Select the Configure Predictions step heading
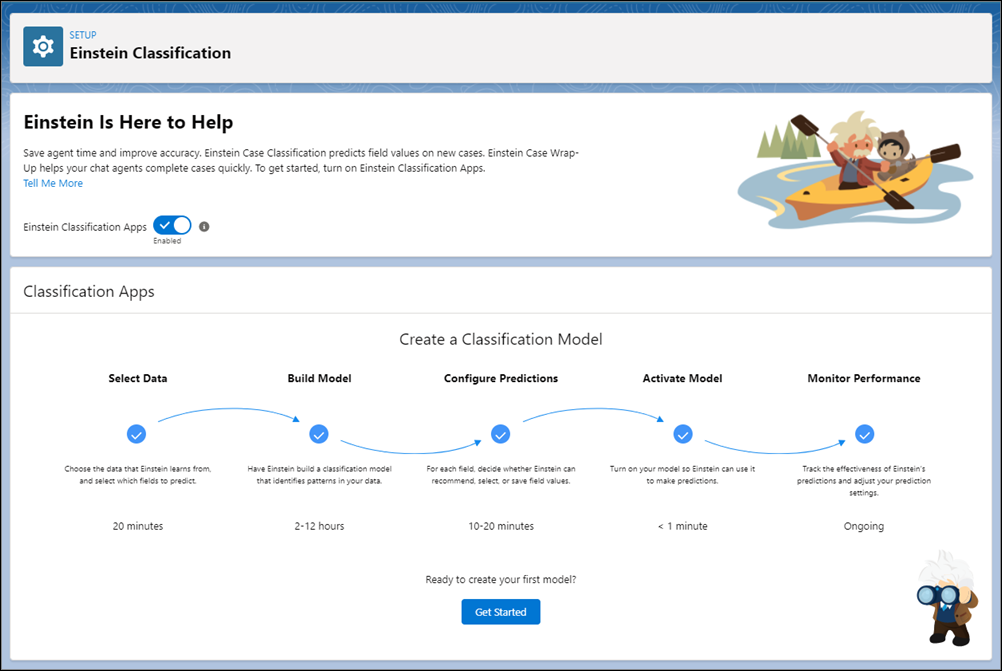 point(501,379)
